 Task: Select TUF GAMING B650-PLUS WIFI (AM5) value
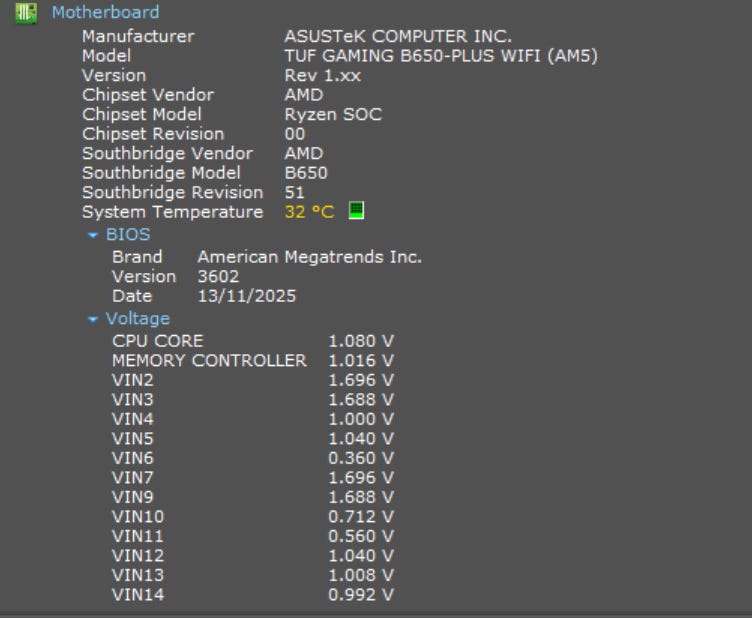pyautogui.click(x=441, y=56)
